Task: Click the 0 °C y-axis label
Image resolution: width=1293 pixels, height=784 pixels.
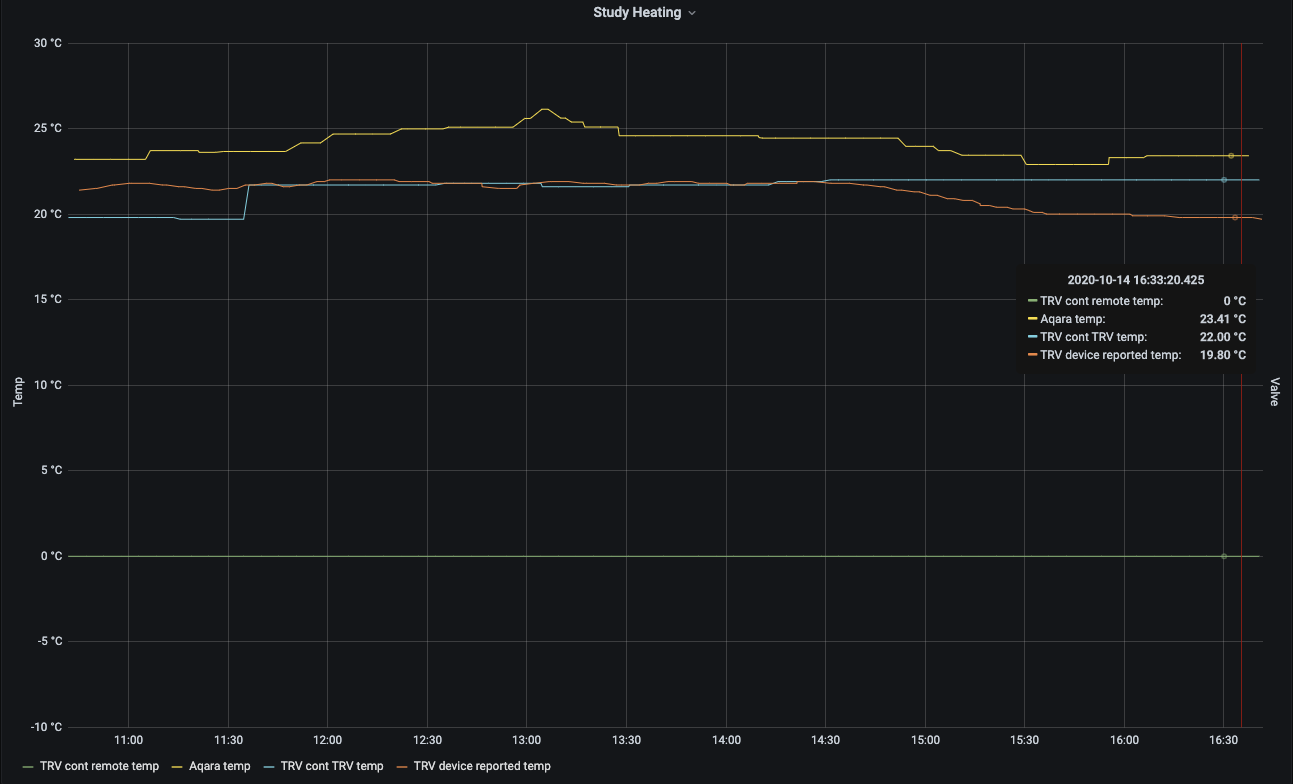Action: [50, 556]
